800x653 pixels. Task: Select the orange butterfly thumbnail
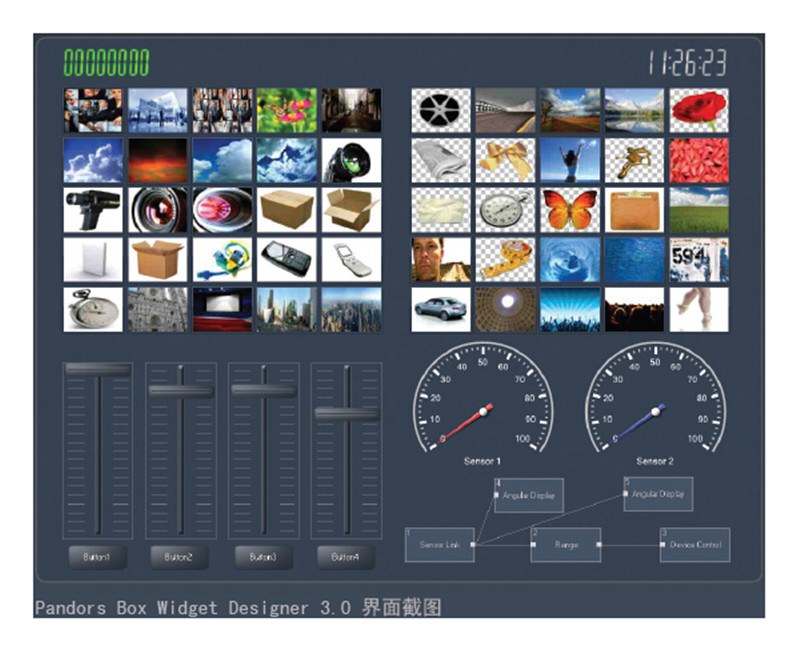pyautogui.click(x=570, y=210)
